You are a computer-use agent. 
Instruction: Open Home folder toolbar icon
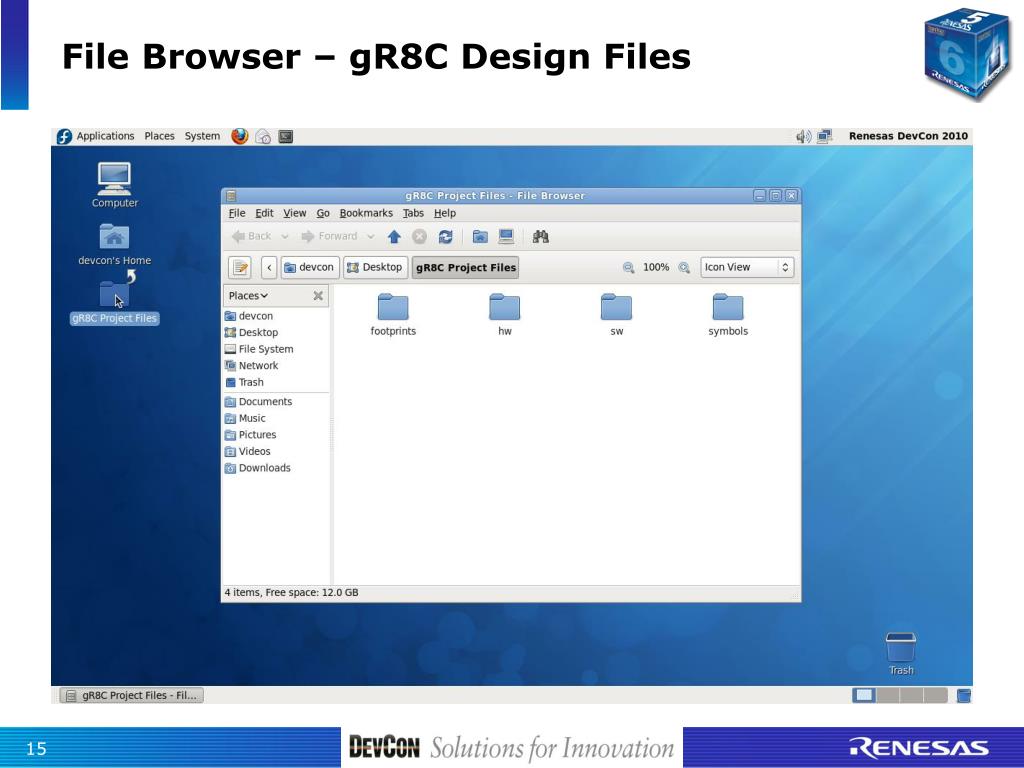coord(480,236)
